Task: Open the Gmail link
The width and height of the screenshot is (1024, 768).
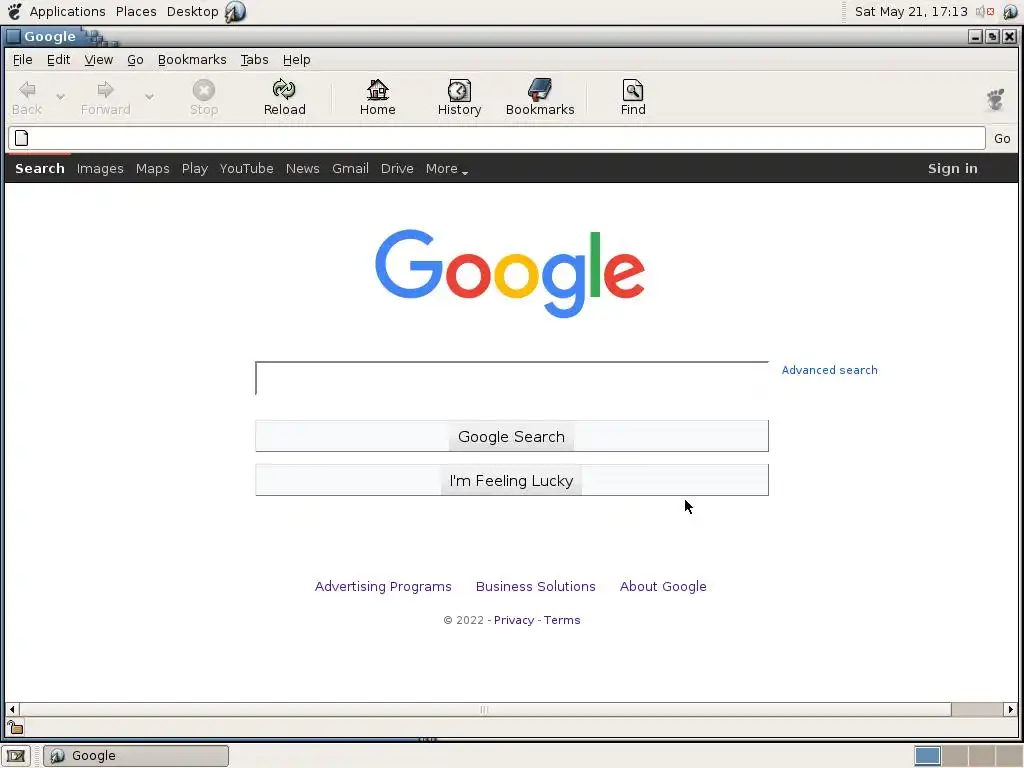Action: (350, 168)
